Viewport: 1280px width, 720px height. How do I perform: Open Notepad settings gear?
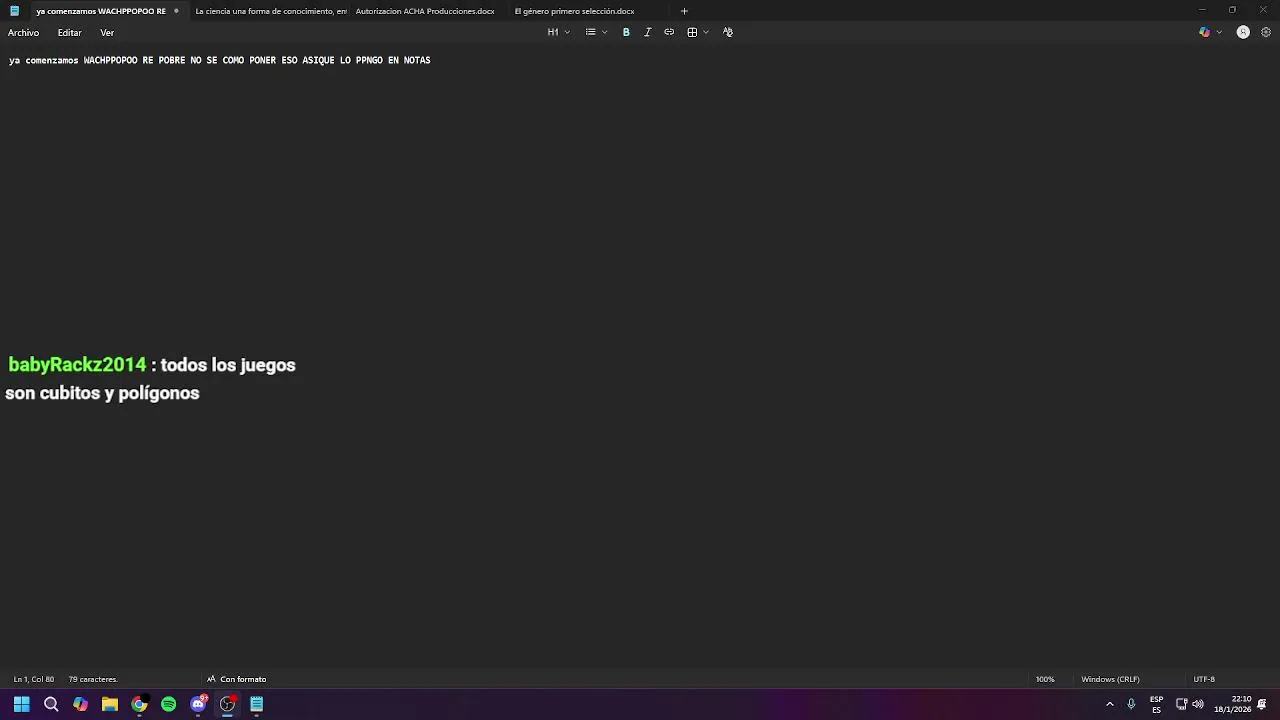point(1266,32)
